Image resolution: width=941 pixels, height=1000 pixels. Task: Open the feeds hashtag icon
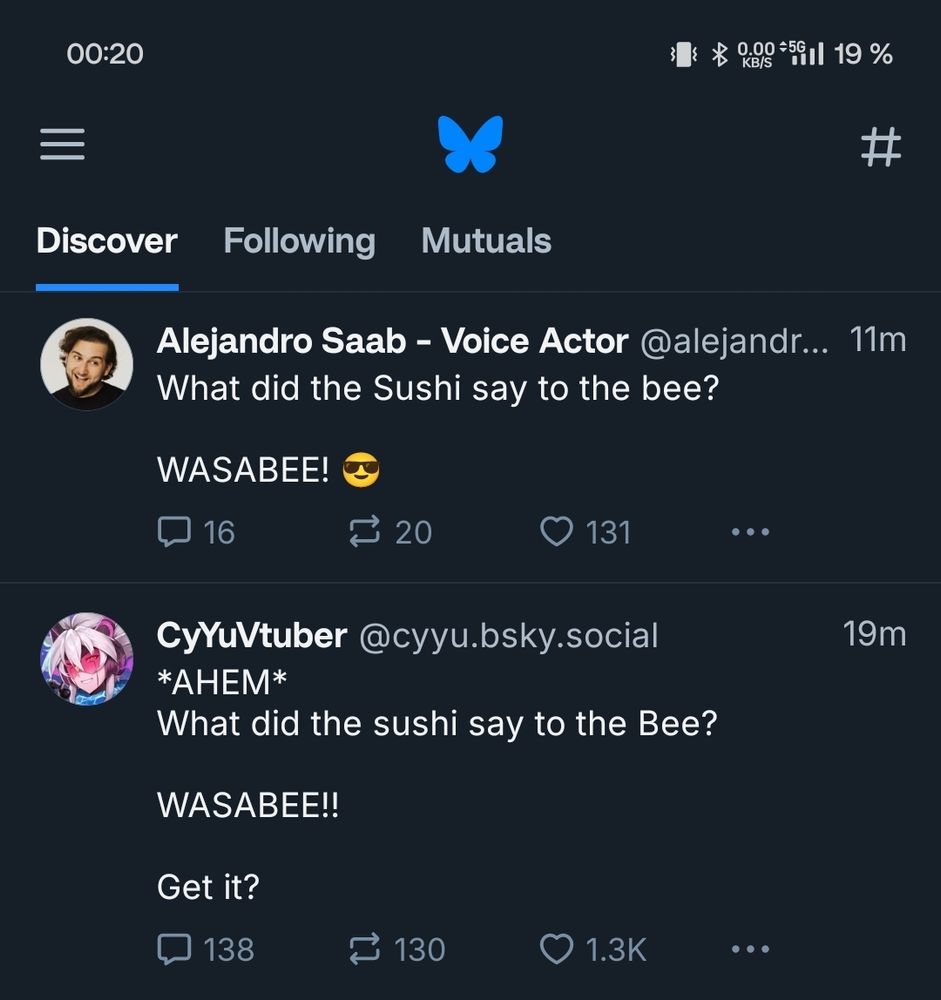tap(880, 148)
